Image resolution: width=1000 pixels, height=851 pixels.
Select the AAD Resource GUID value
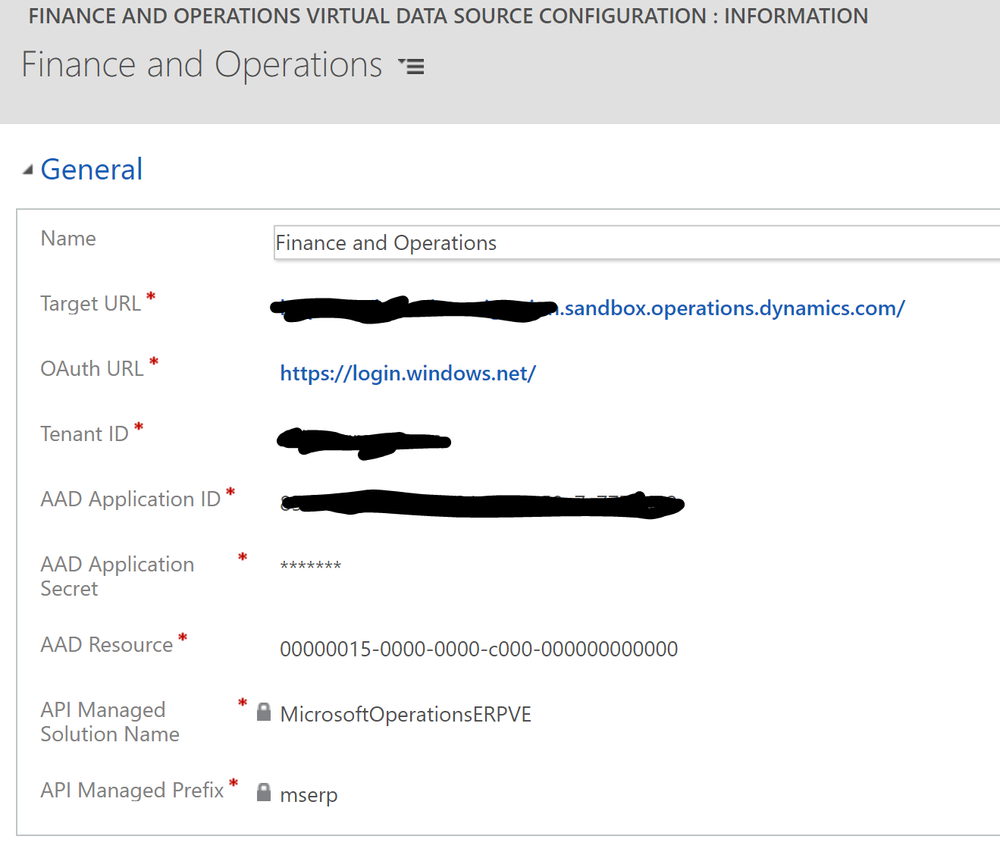pos(478,649)
